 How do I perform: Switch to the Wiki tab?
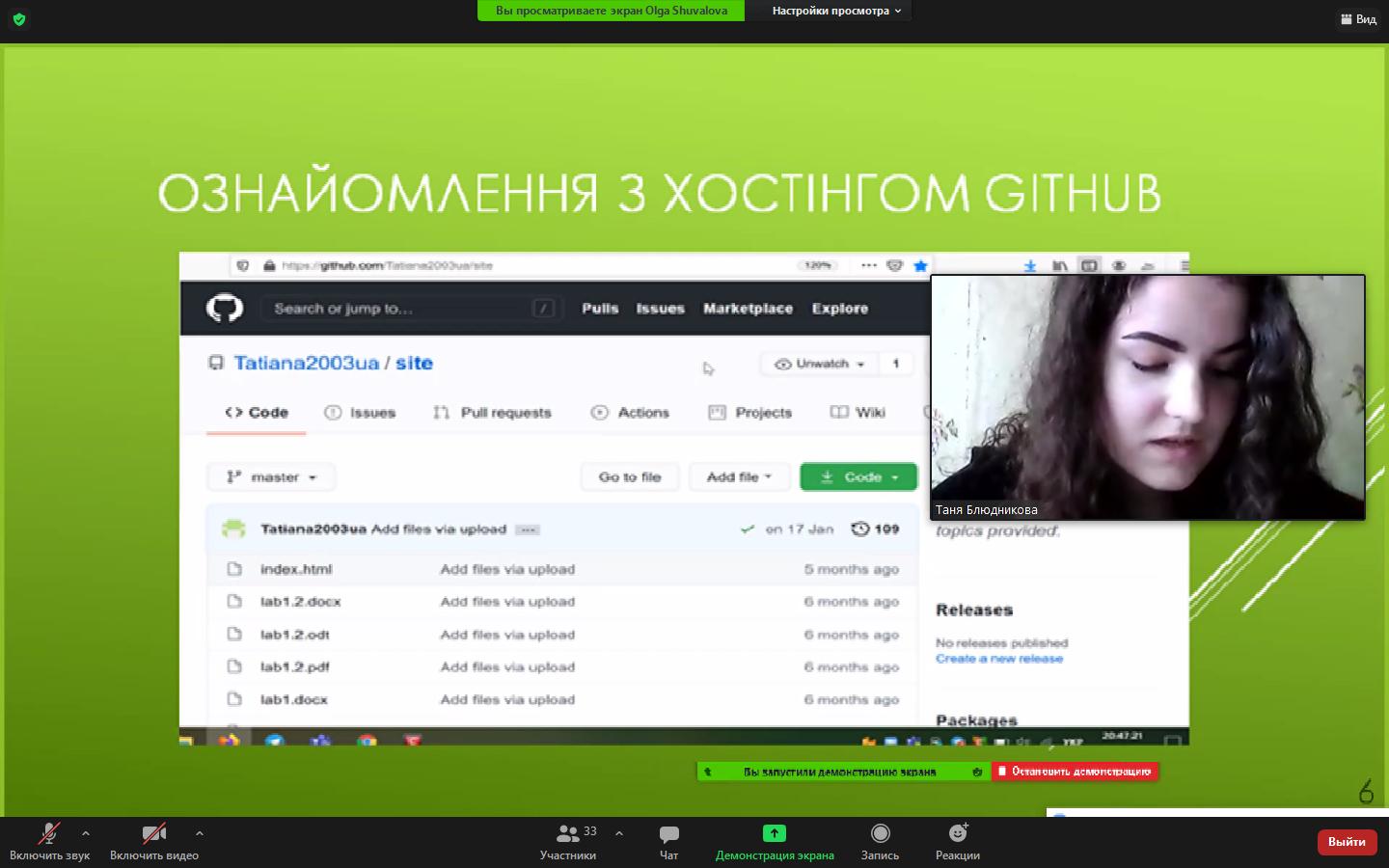coord(858,413)
